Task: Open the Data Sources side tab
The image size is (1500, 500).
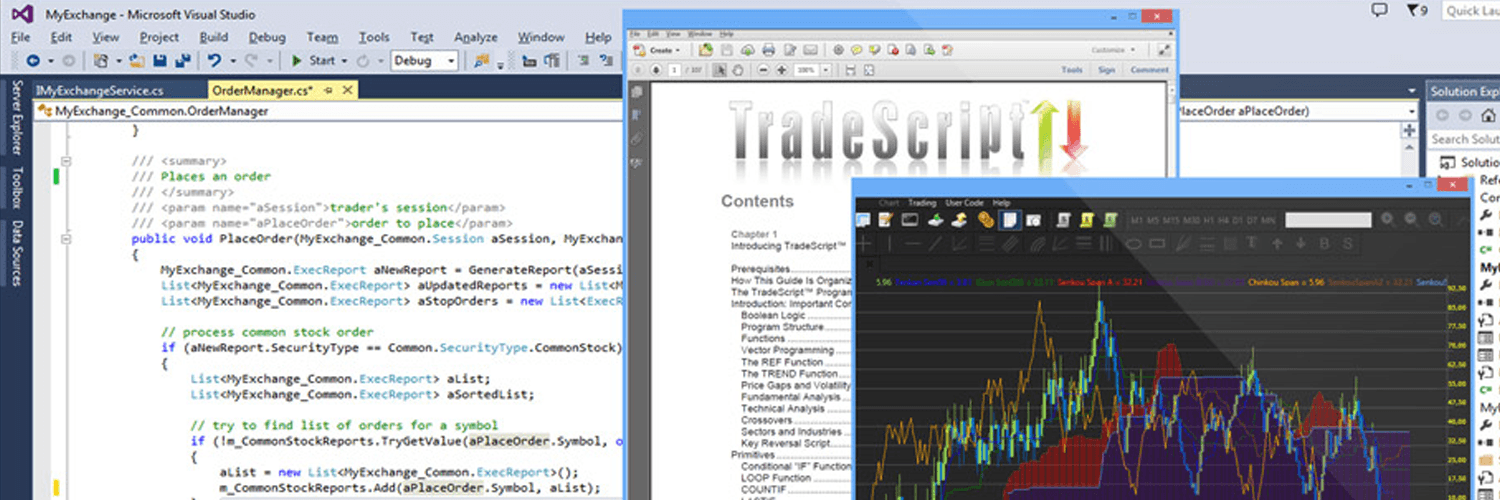Action: [17, 254]
